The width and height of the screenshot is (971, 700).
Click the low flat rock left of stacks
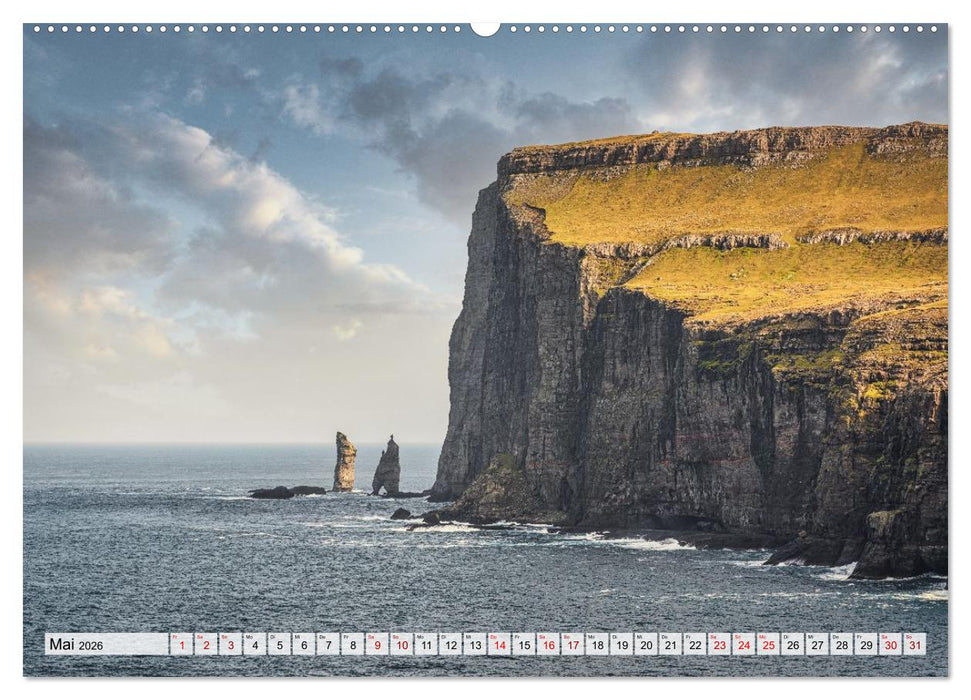[275, 492]
